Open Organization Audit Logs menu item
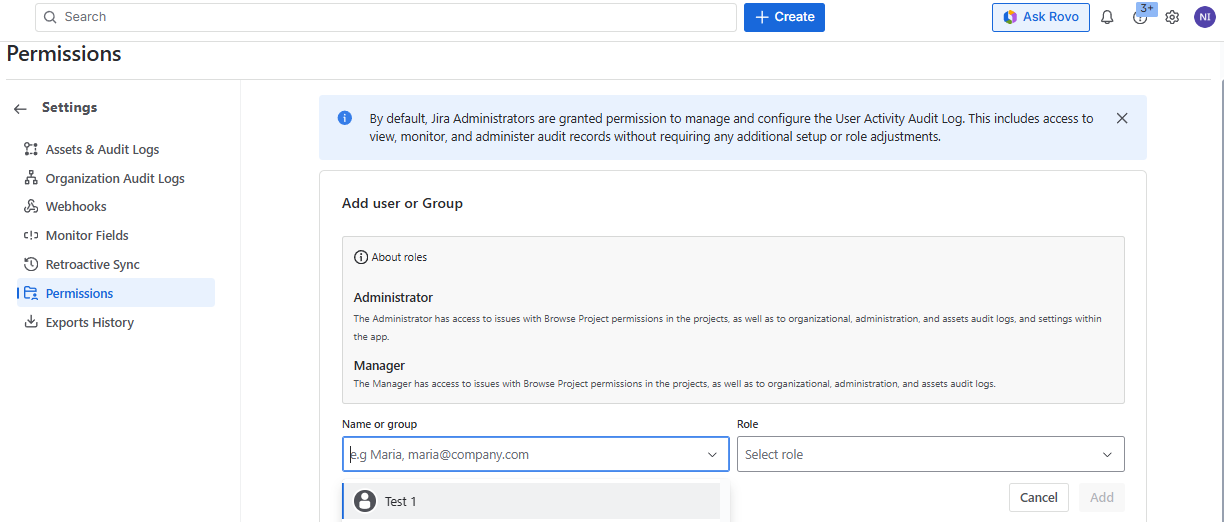The width and height of the screenshot is (1224, 522). click(115, 179)
